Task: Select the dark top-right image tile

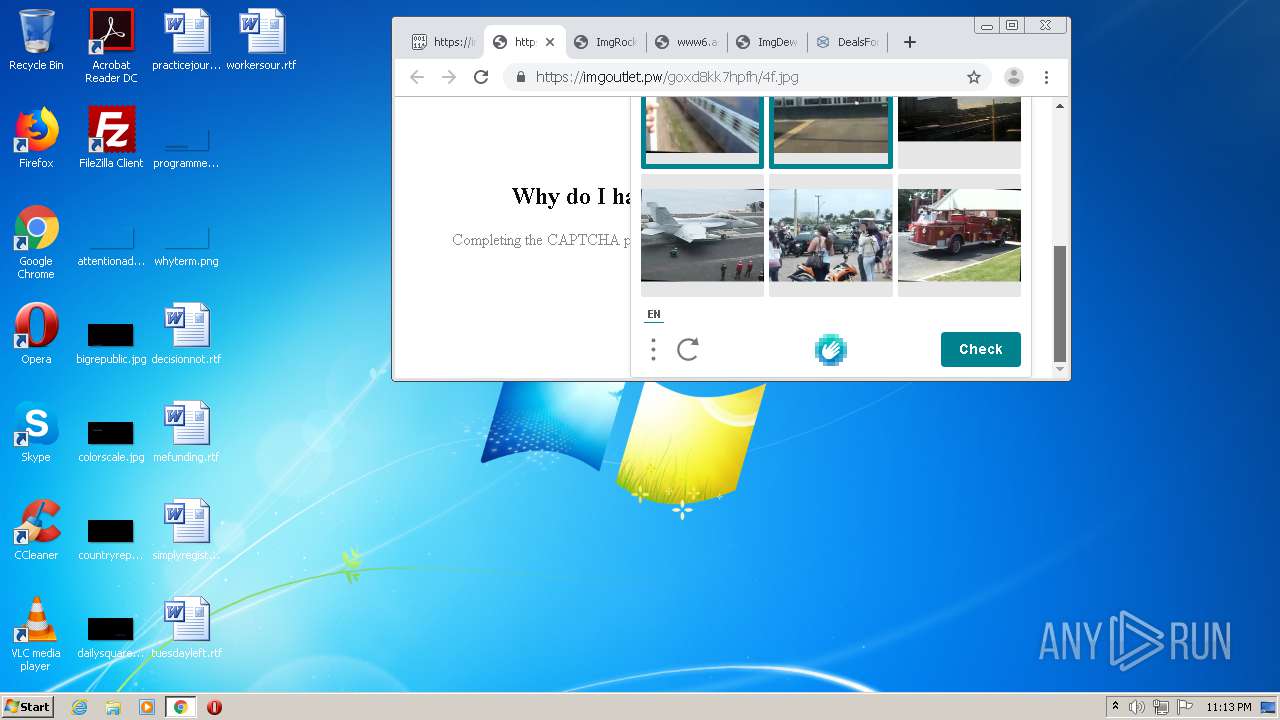Action: click(x=959, y=132)
